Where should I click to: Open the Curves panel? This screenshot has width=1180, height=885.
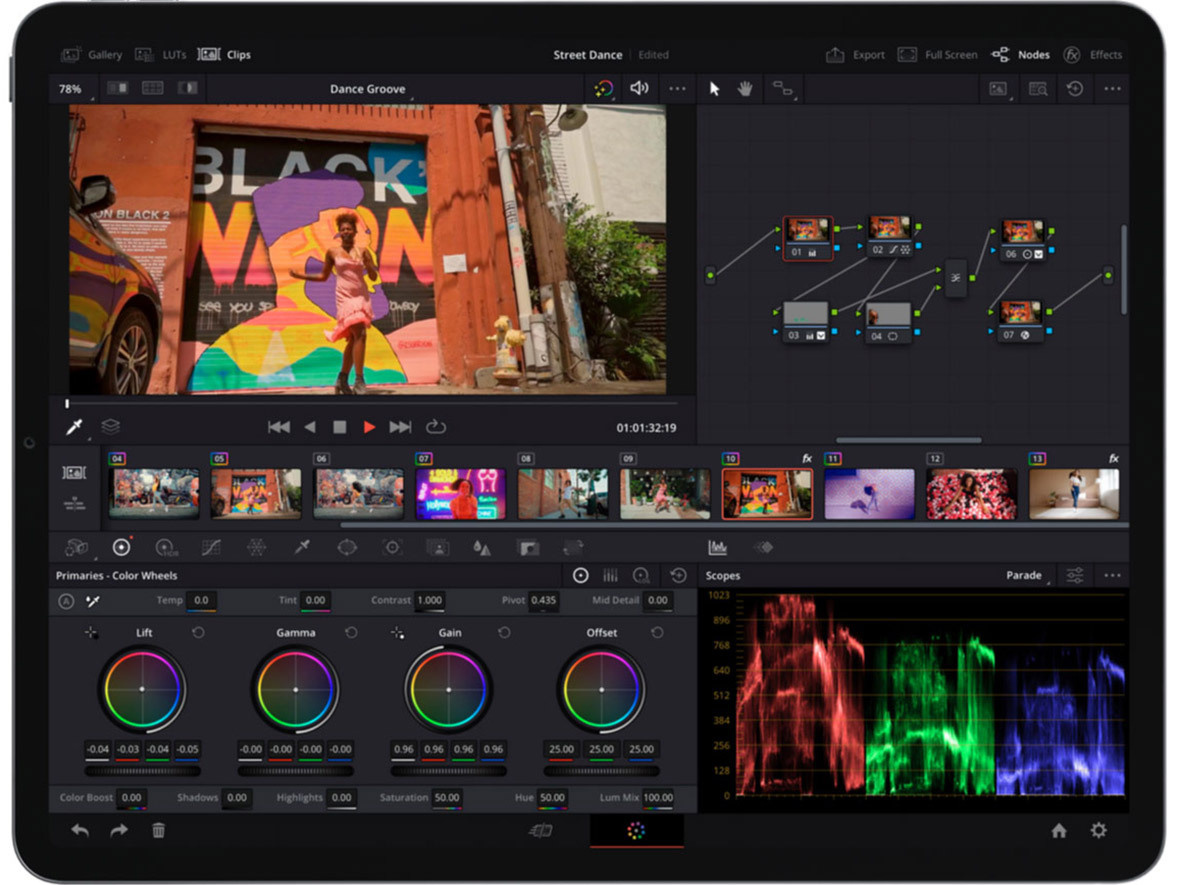213,547
